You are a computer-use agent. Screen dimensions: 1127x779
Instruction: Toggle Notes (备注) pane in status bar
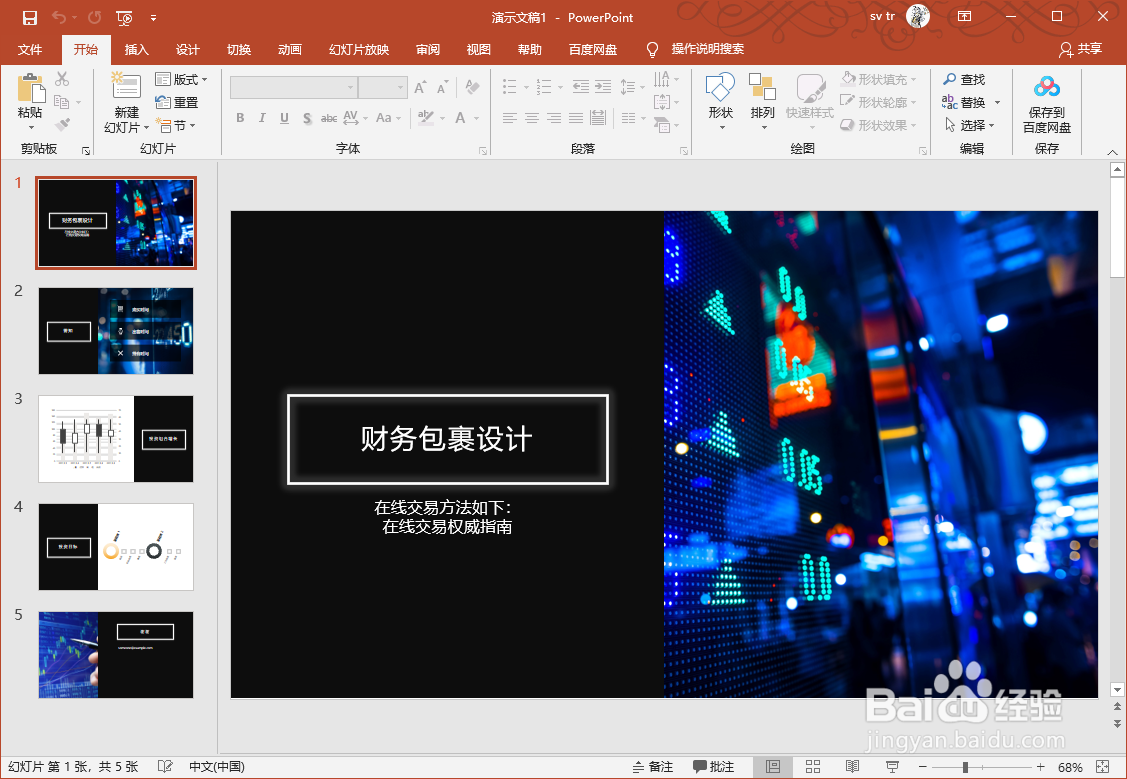pyautogui.click(x=653, y=767)
